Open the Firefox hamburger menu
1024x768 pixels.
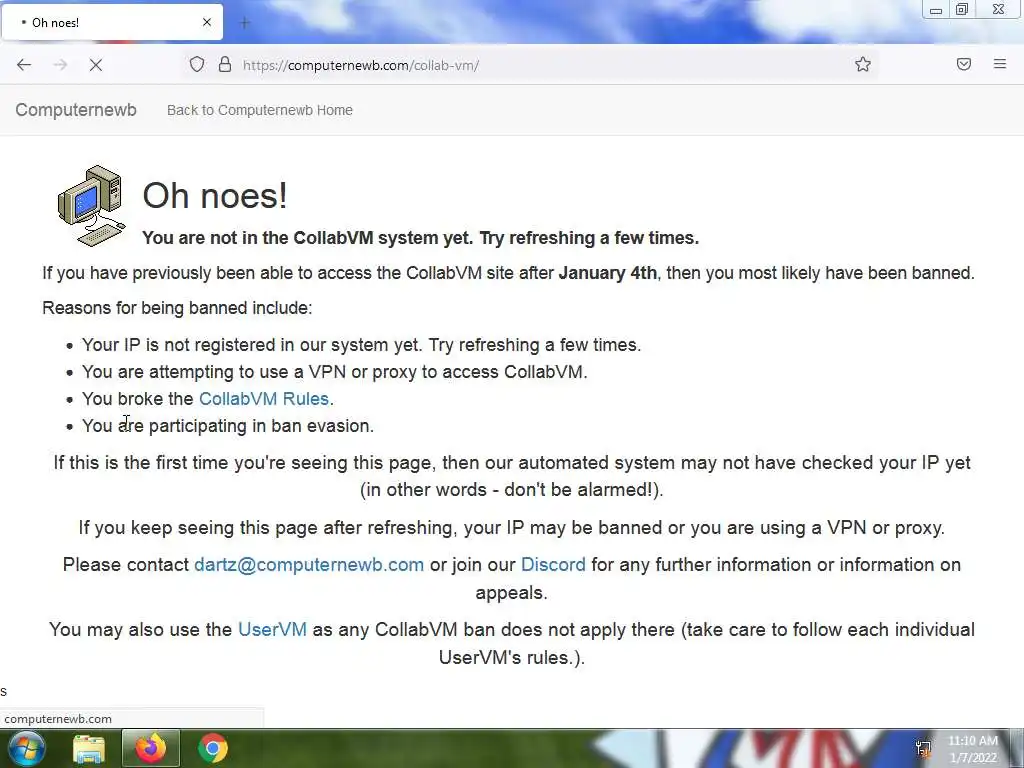(x=1000, y=64)
